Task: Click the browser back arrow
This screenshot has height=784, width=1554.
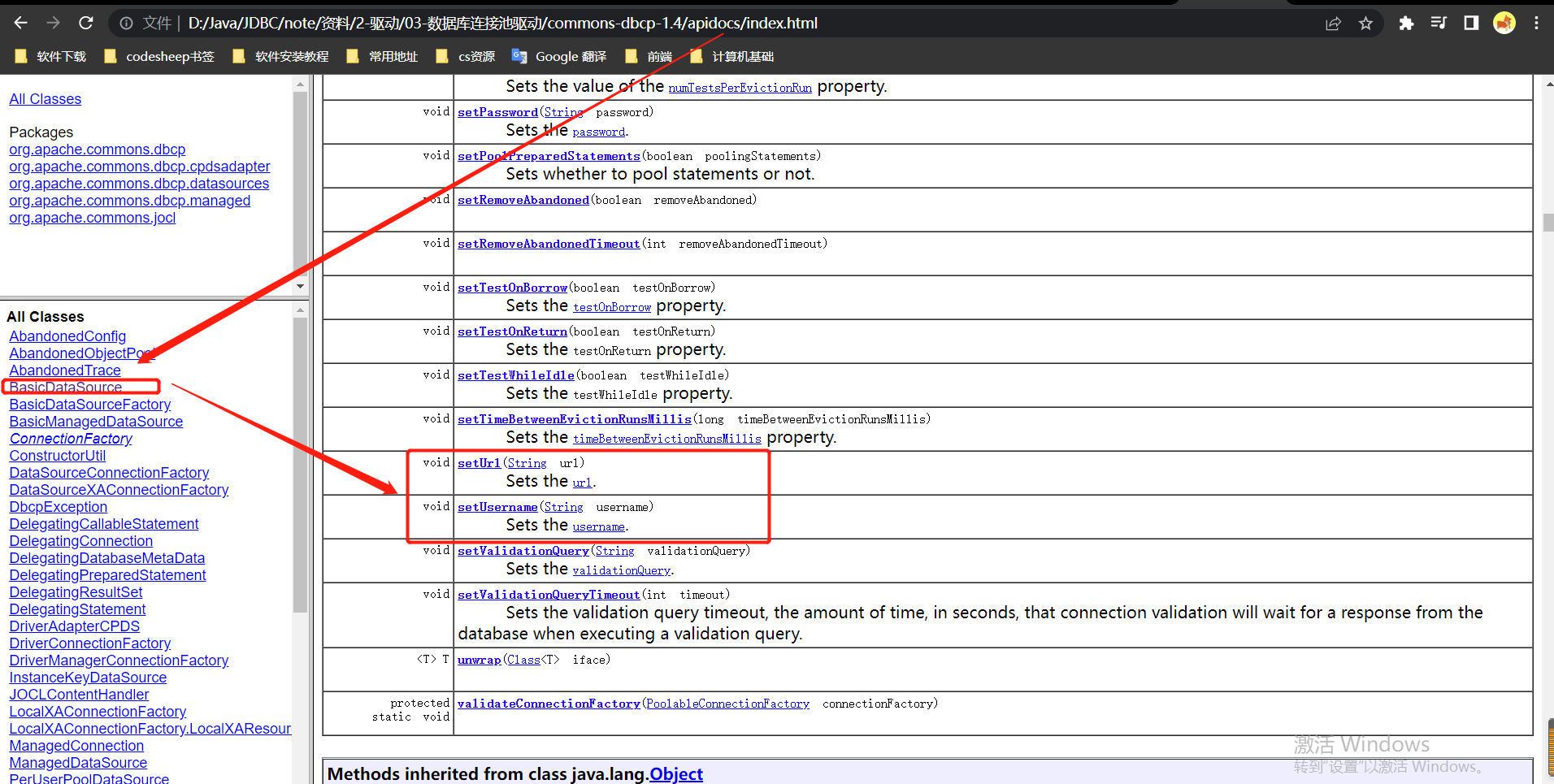Action: [x=21, y=23]
